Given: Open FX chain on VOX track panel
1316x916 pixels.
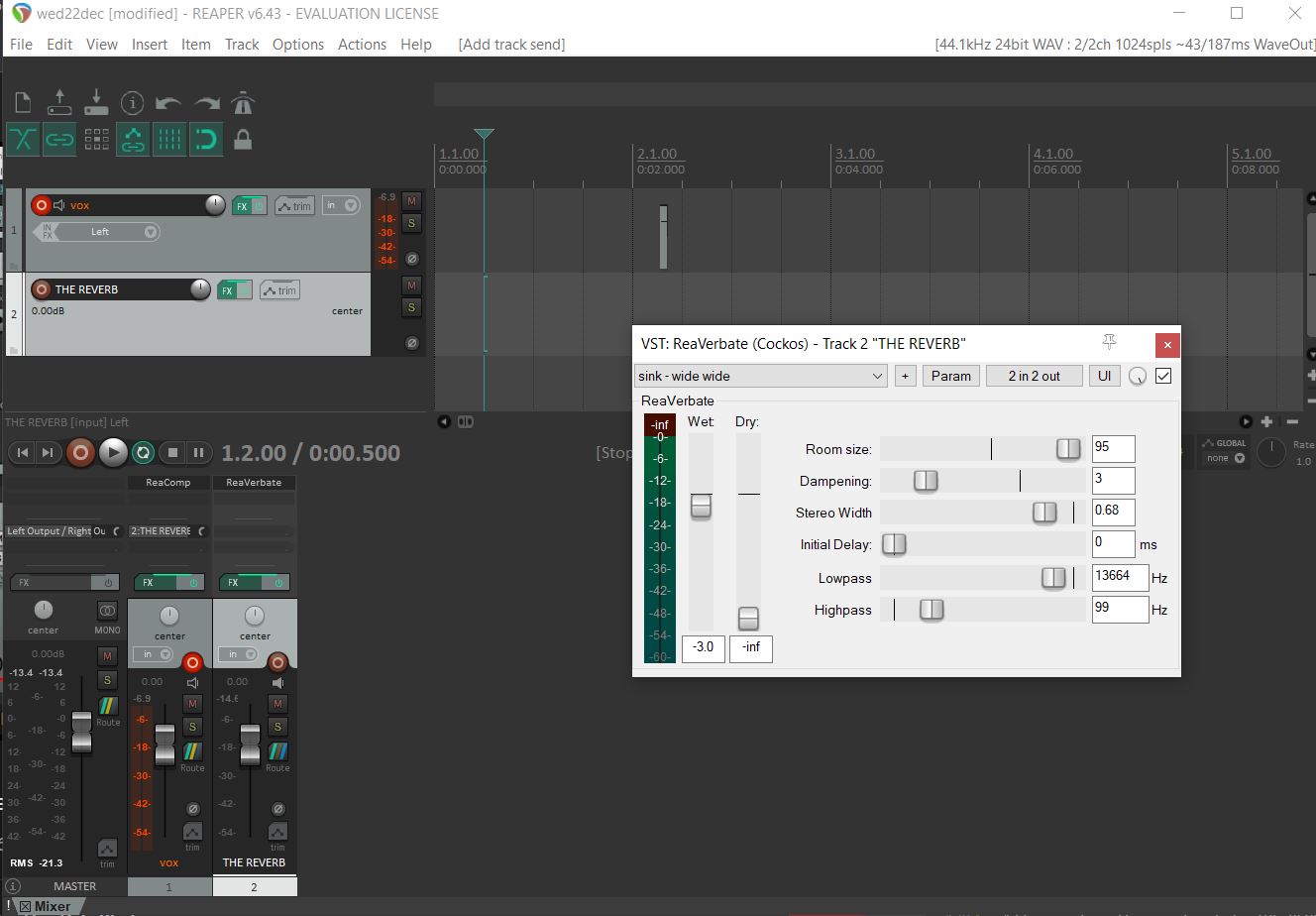Looking at the screenshot, I should point(241,206).
